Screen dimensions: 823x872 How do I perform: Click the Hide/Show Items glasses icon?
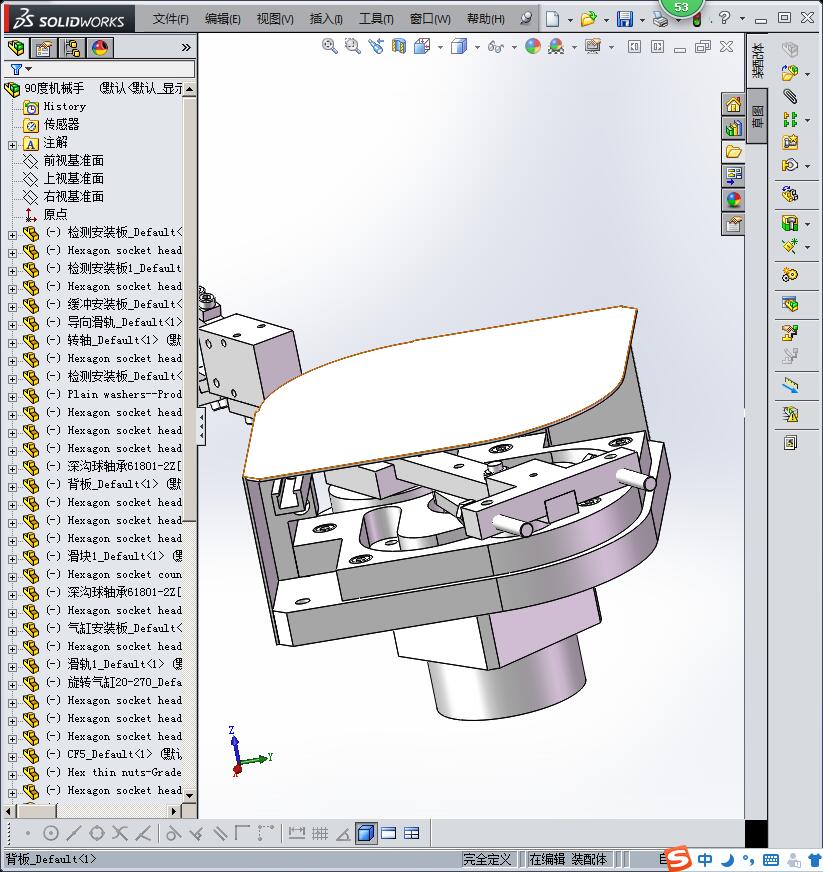(x=495, y=47)
